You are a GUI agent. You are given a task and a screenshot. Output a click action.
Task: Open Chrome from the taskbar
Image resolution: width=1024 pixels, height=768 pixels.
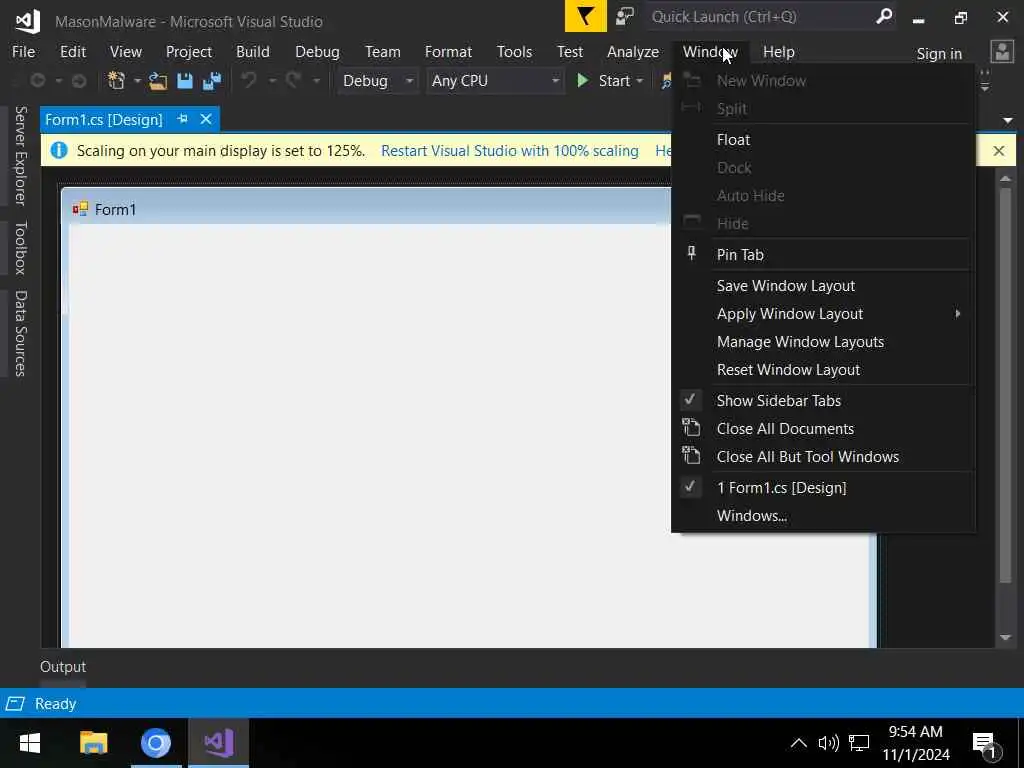155,743
